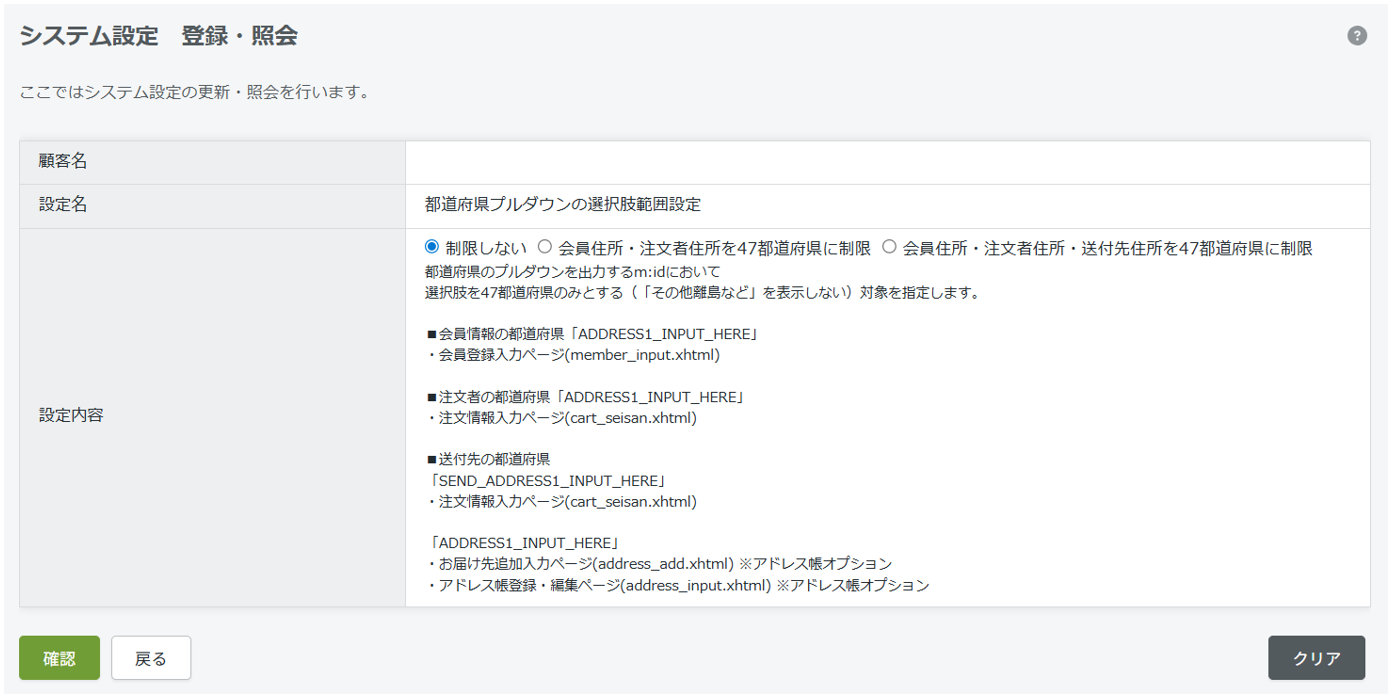
Task: Hit the クリア button
Action: [1316, 658]
